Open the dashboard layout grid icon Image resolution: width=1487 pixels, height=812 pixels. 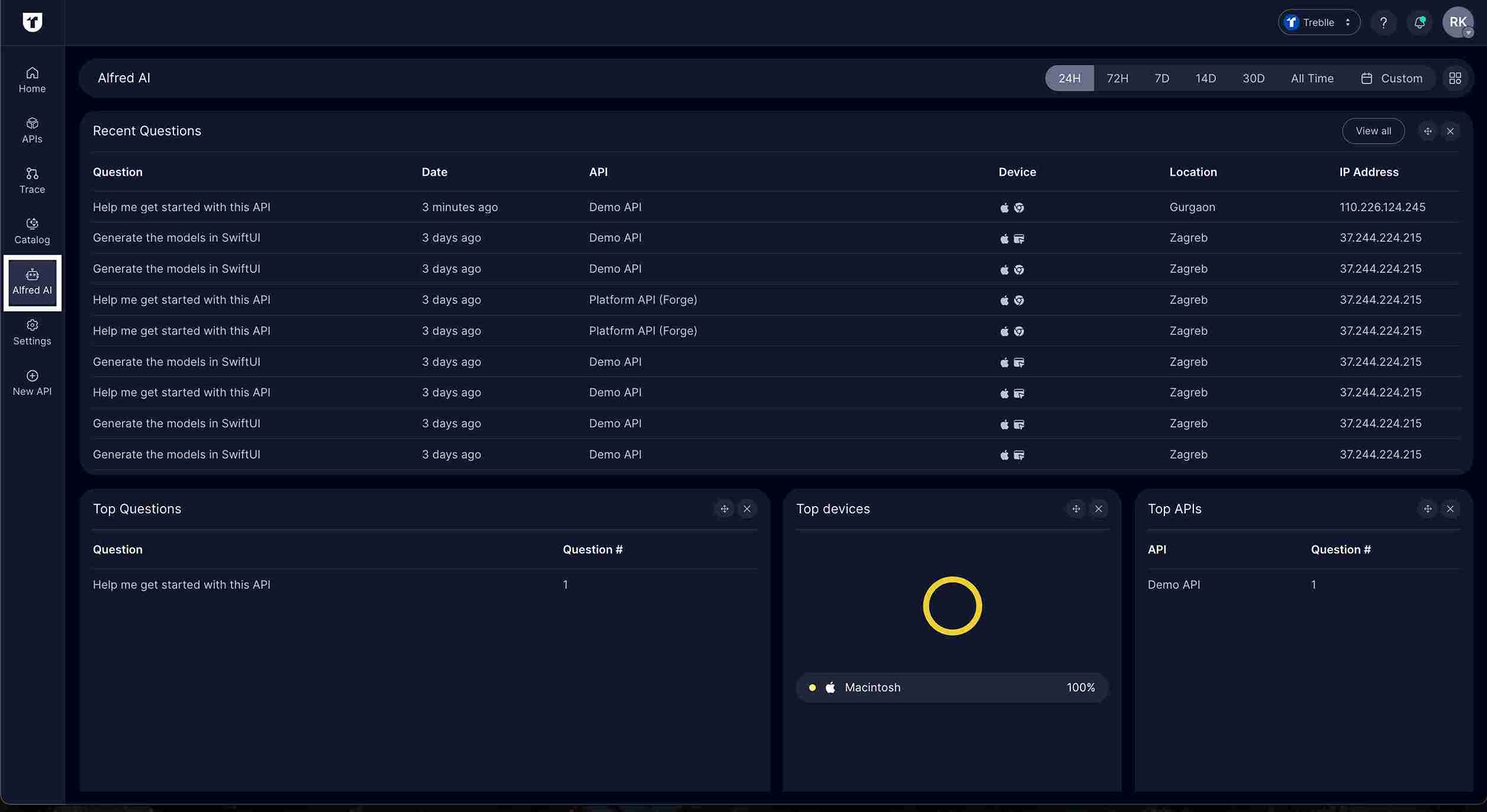pos(1455,78)
